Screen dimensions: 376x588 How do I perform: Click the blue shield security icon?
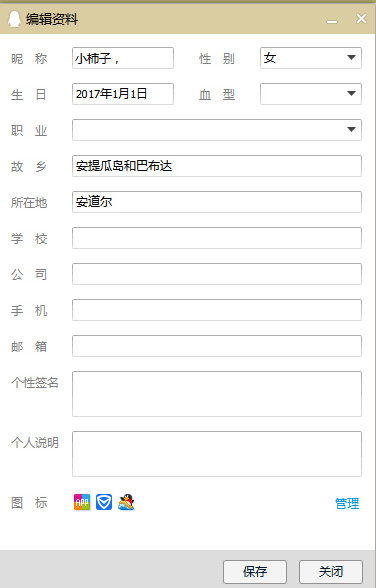coord(104,502)
